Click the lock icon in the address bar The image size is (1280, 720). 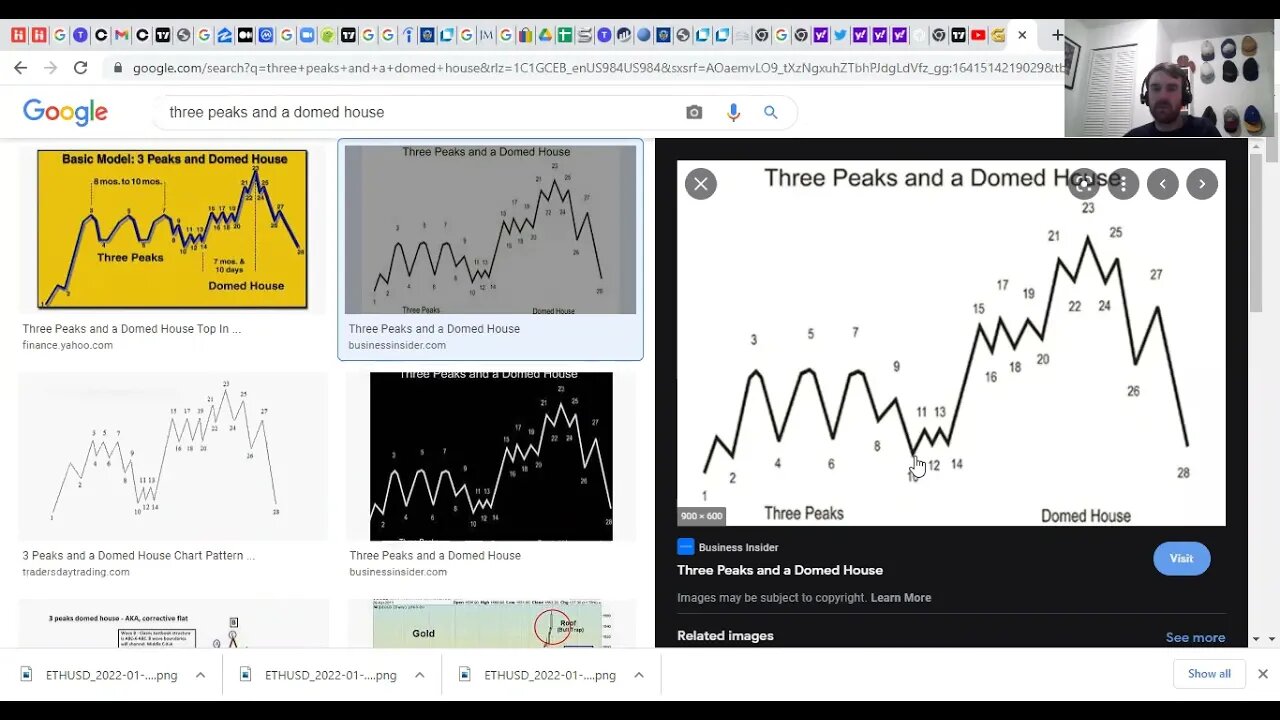(x=118, y=68)
